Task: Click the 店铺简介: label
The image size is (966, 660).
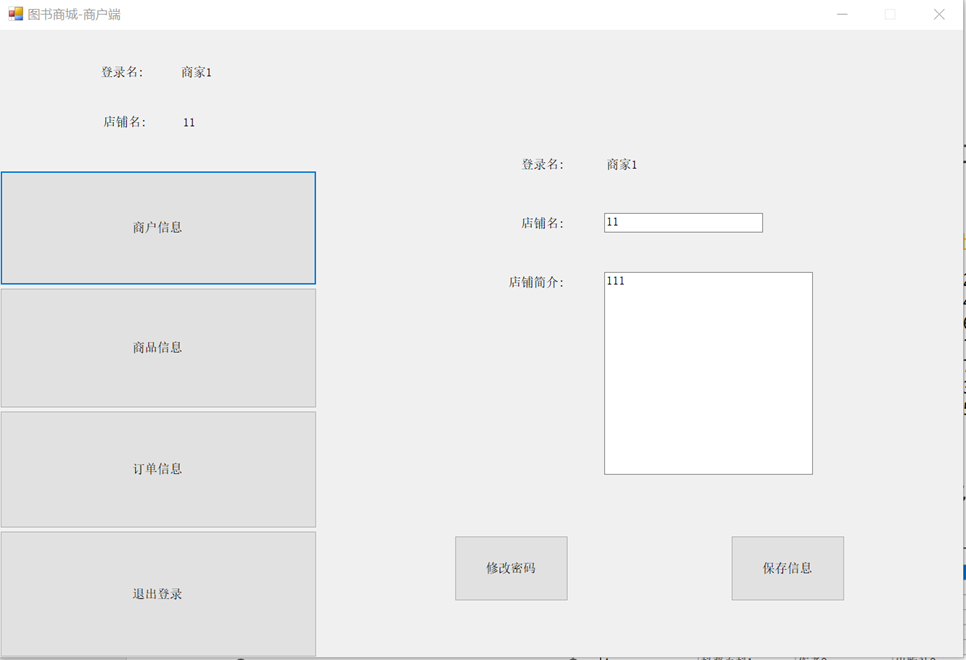Action: pos(536,282)
